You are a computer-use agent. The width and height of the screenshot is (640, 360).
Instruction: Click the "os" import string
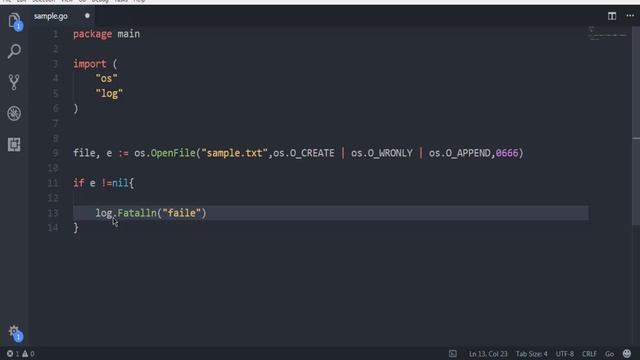click(107, 78)
